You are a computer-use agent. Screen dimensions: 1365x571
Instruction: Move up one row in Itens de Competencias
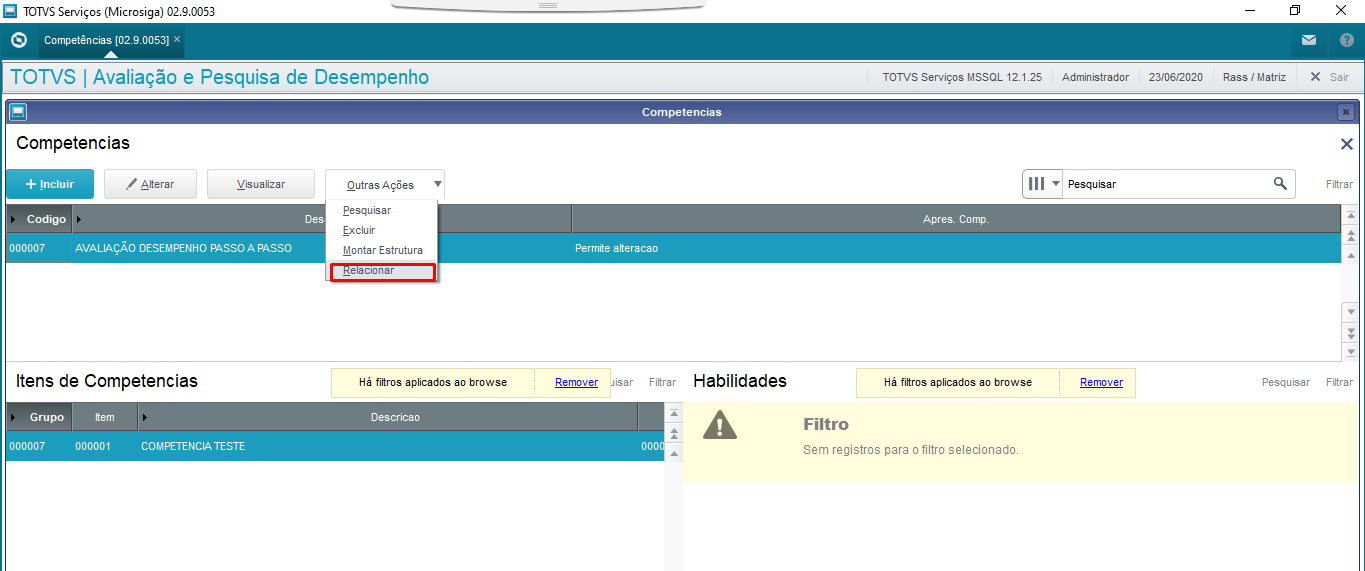(x=674, y=452)
